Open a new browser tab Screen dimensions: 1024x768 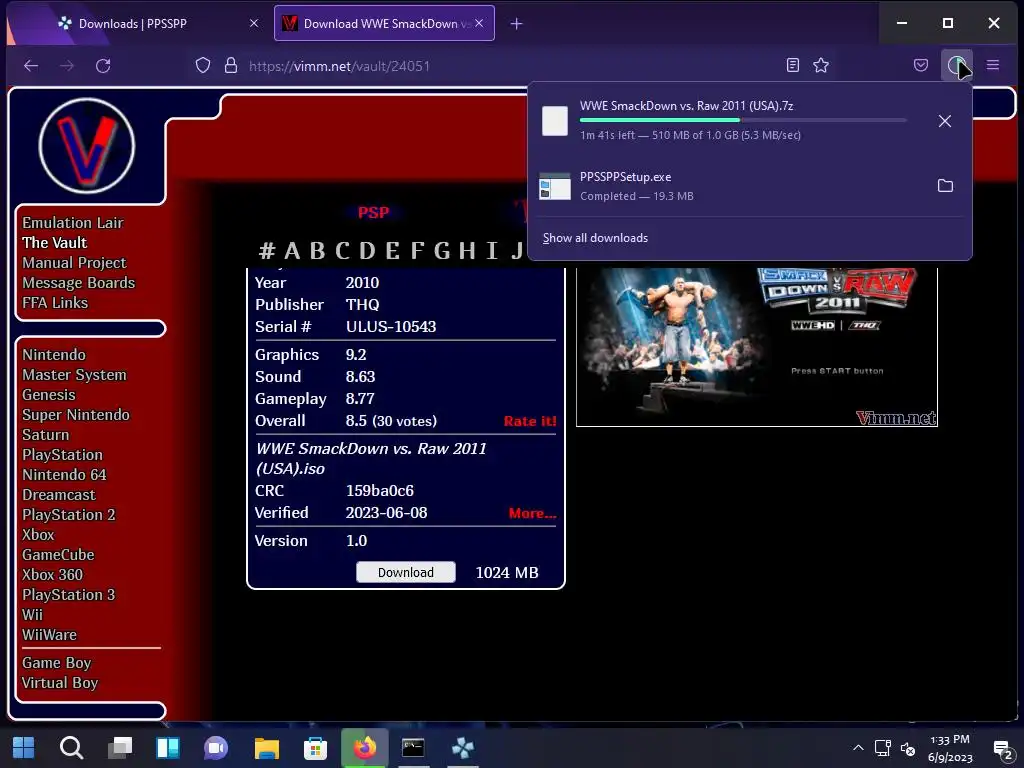click(516, 24)
